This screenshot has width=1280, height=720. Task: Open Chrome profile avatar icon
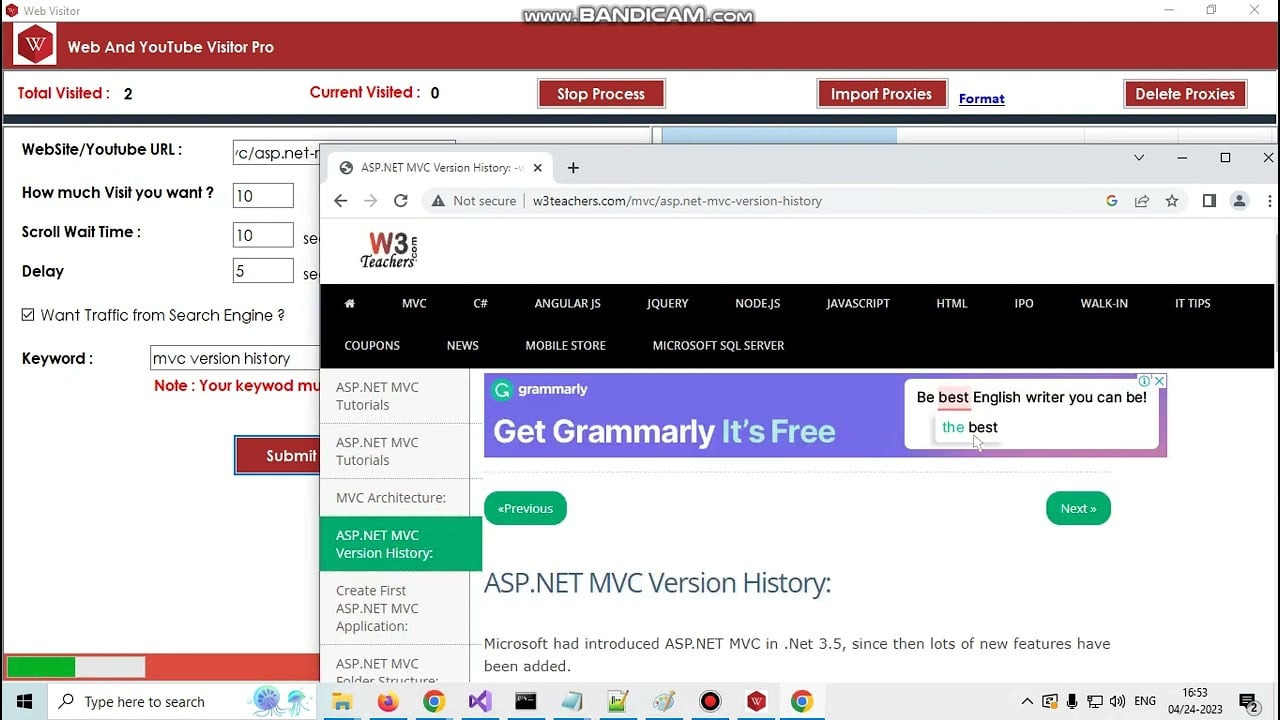(x=1239, y=201)
